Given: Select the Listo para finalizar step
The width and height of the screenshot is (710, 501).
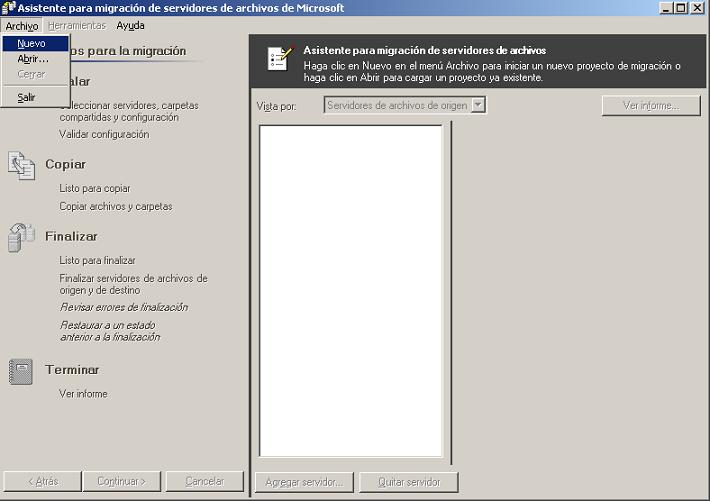Looking at the screenshot, I should pos(97,260).
